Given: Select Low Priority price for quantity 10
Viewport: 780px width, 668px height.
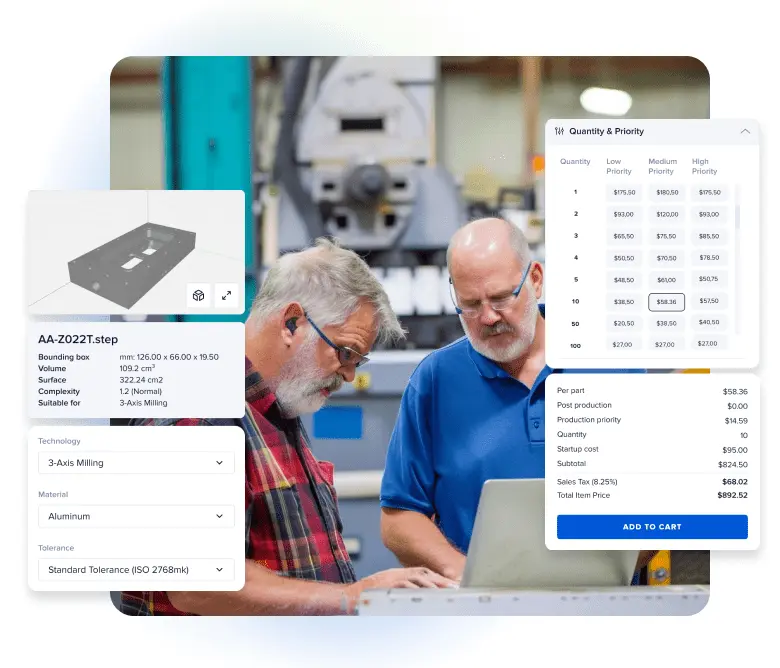Looking at the screenshot, I should 624,302.
